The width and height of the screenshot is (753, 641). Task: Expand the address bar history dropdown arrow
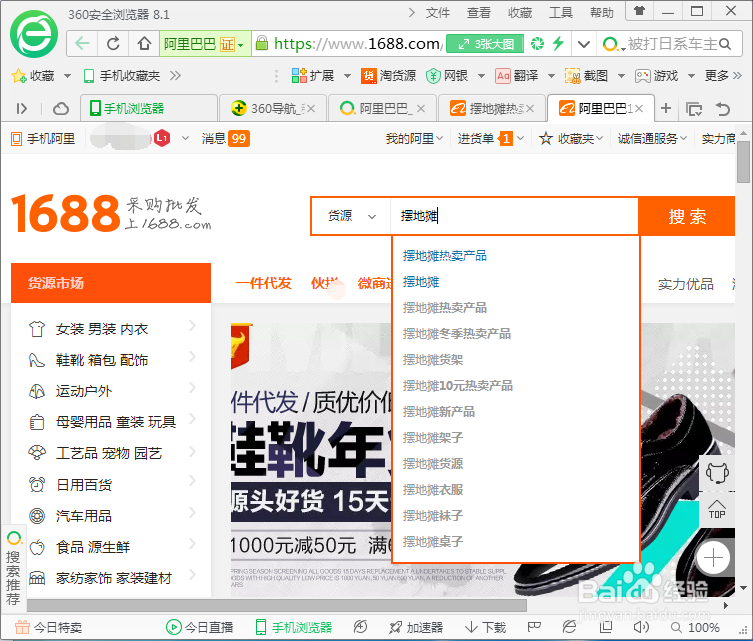coord(583,44)
